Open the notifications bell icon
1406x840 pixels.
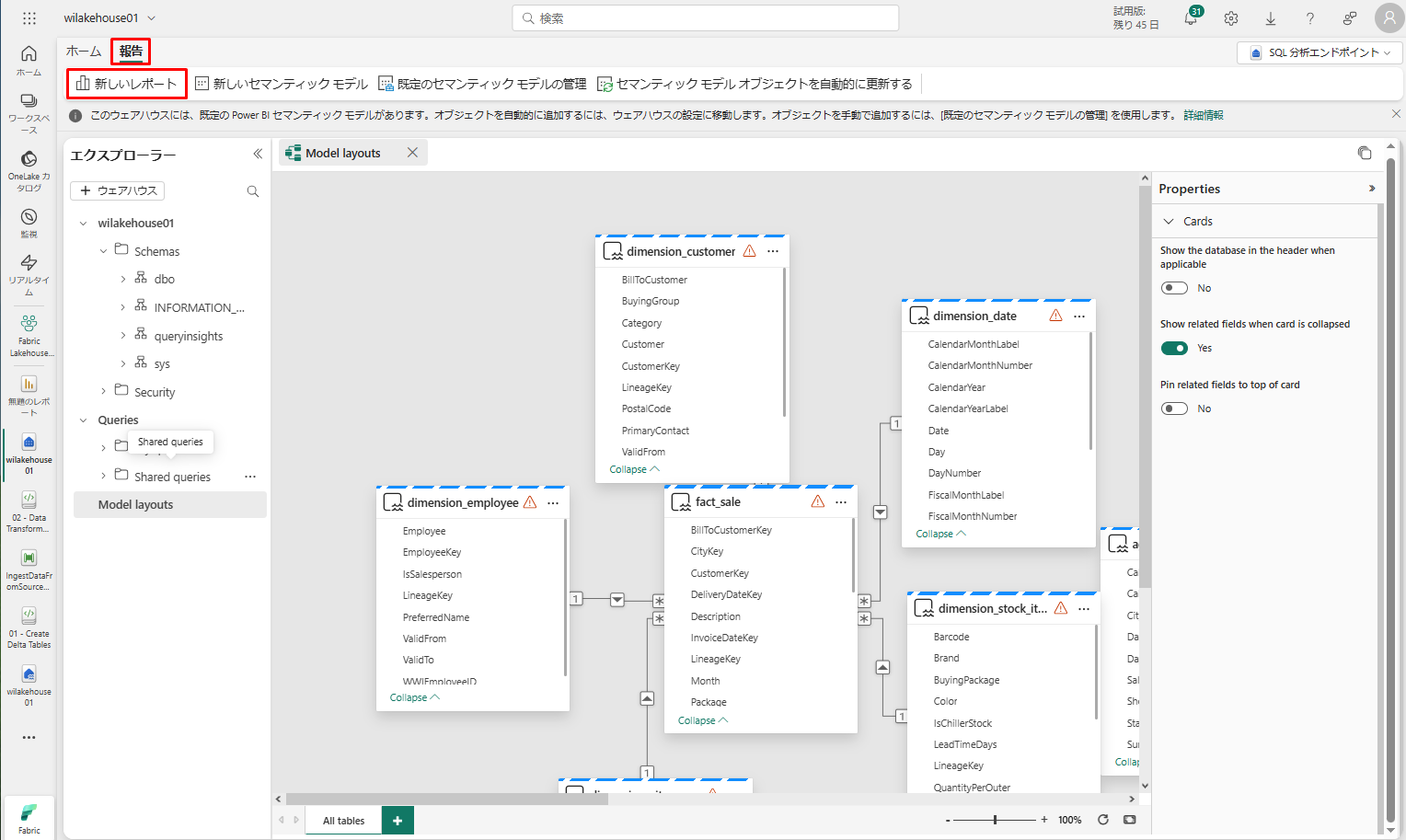click(x=1191, y=18)
